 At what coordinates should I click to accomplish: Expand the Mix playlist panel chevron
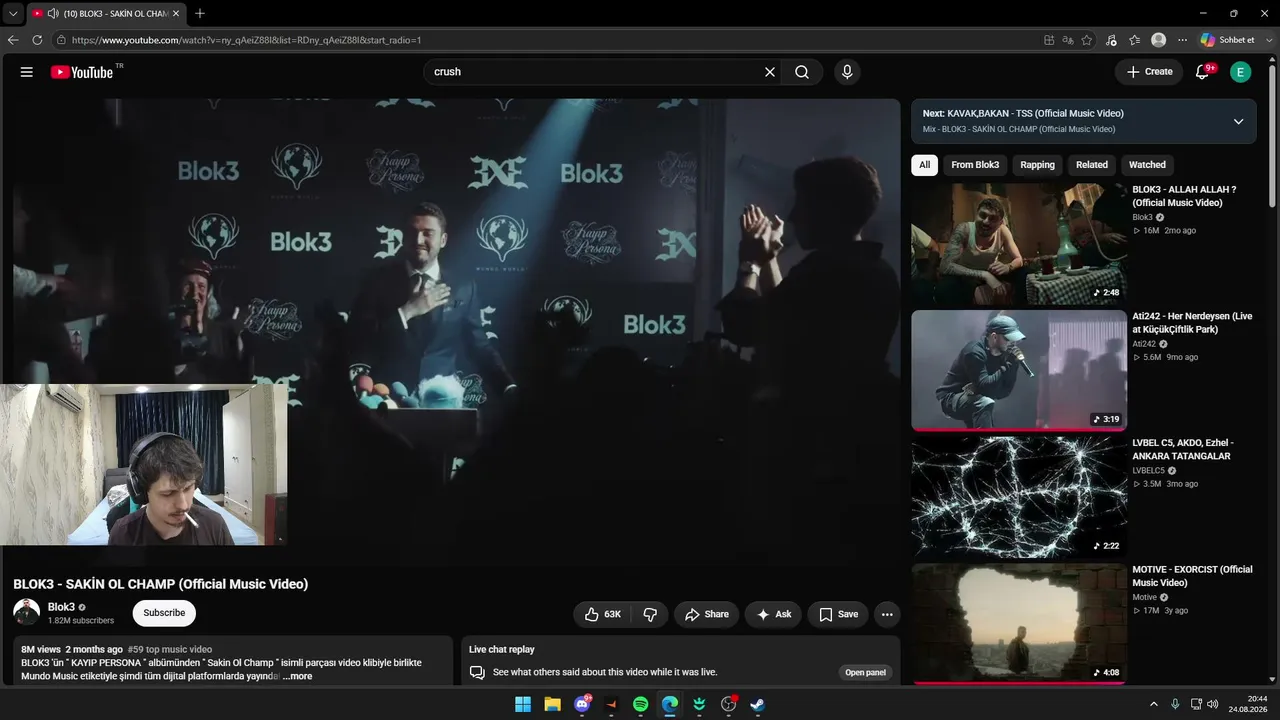pyautogui.click(x=1238, y=121)
